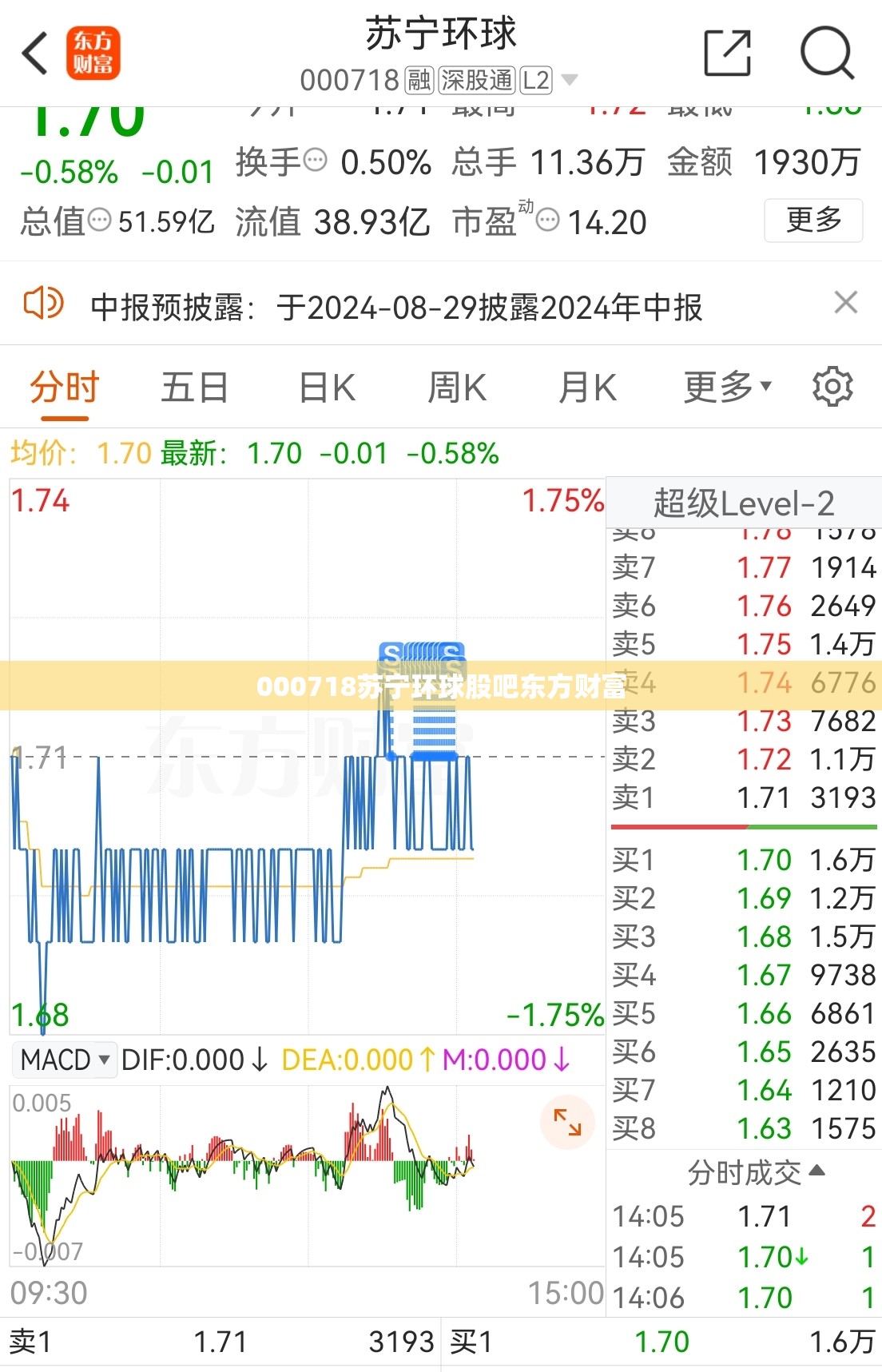882x1372 pixels.
Task: Select the 买6 1.65 order row
Action: tap(744, 1052)
